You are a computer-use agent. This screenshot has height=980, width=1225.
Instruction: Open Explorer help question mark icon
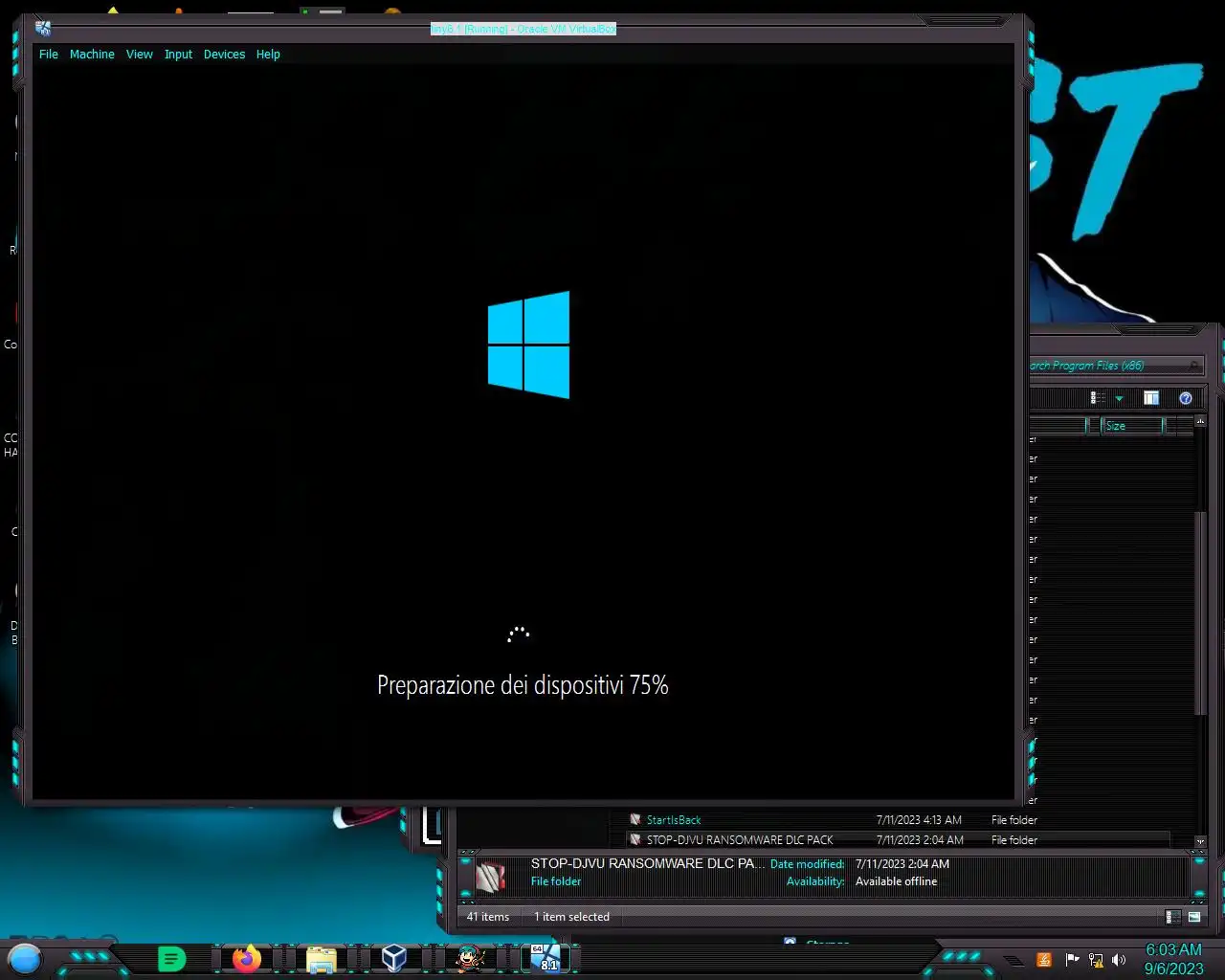tap(1186, 398)
